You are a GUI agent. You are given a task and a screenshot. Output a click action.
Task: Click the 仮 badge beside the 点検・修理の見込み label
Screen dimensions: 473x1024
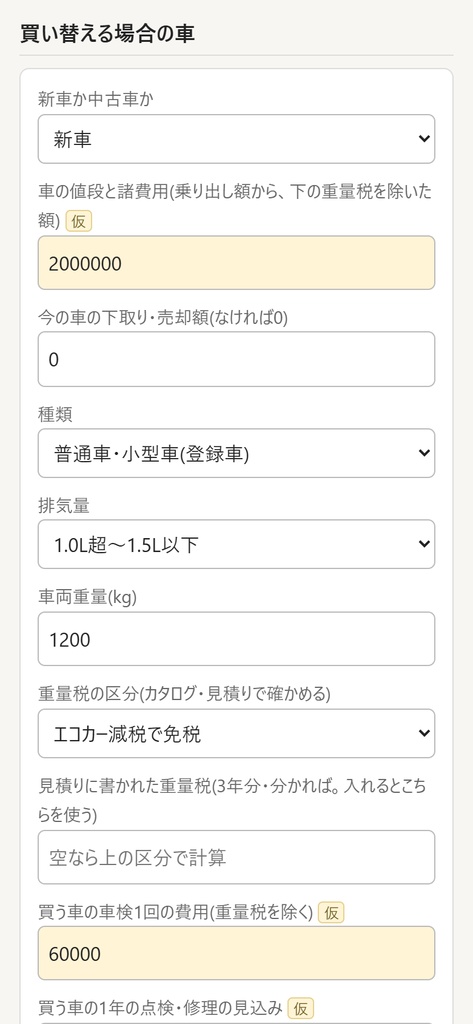click(301, 1008)
